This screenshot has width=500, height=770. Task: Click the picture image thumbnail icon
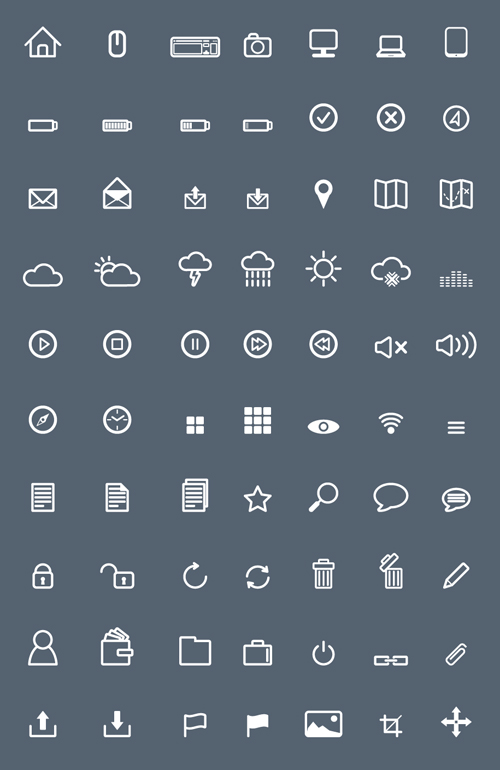[323, 724]
